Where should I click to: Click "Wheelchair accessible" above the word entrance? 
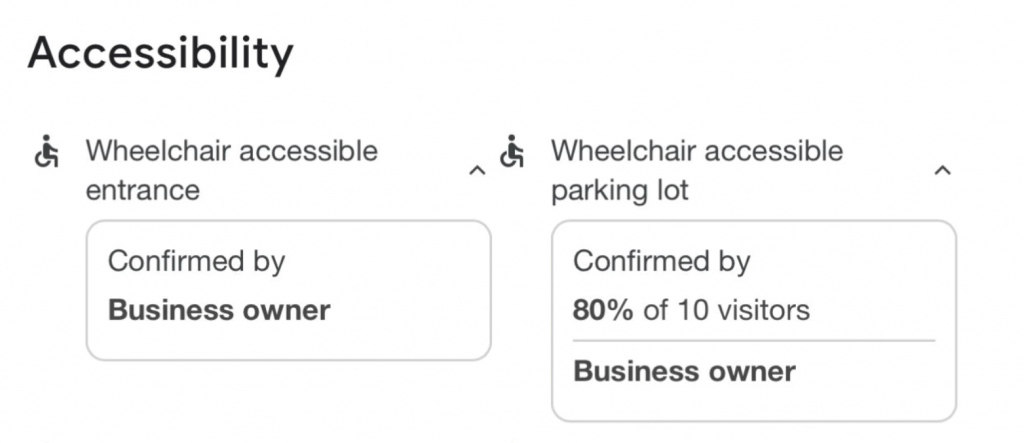(232, 152)
